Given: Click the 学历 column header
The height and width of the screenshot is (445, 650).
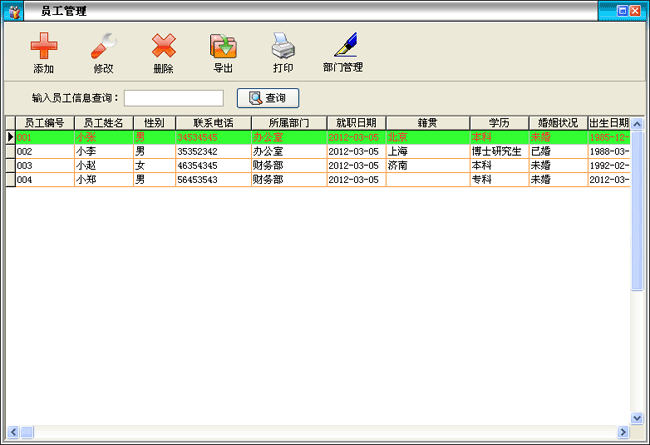Looking at the screenshot, I should tap(499, 123).
